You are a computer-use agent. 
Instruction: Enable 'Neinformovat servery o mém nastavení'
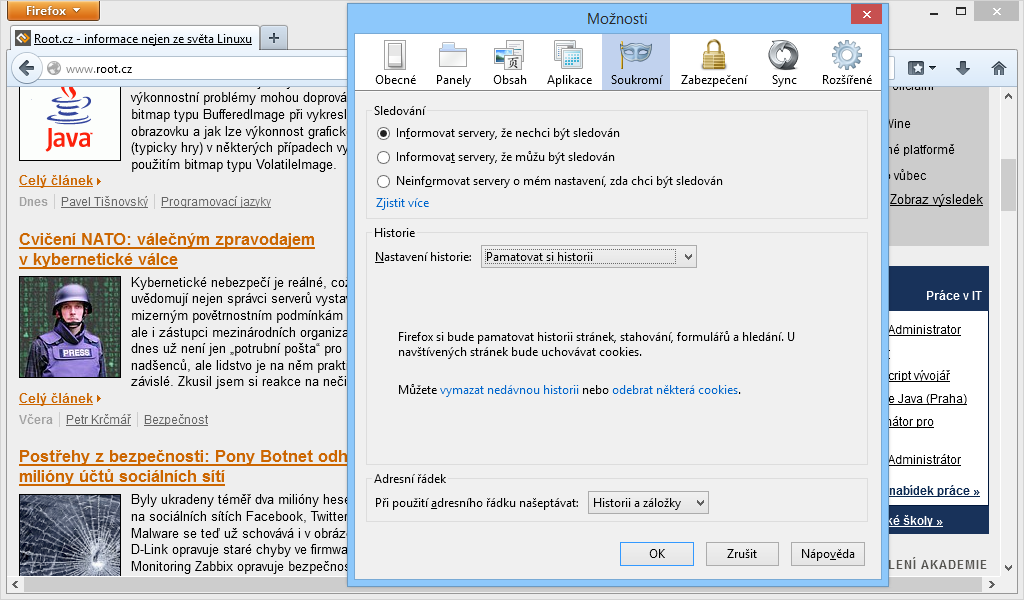pos(383,180)
